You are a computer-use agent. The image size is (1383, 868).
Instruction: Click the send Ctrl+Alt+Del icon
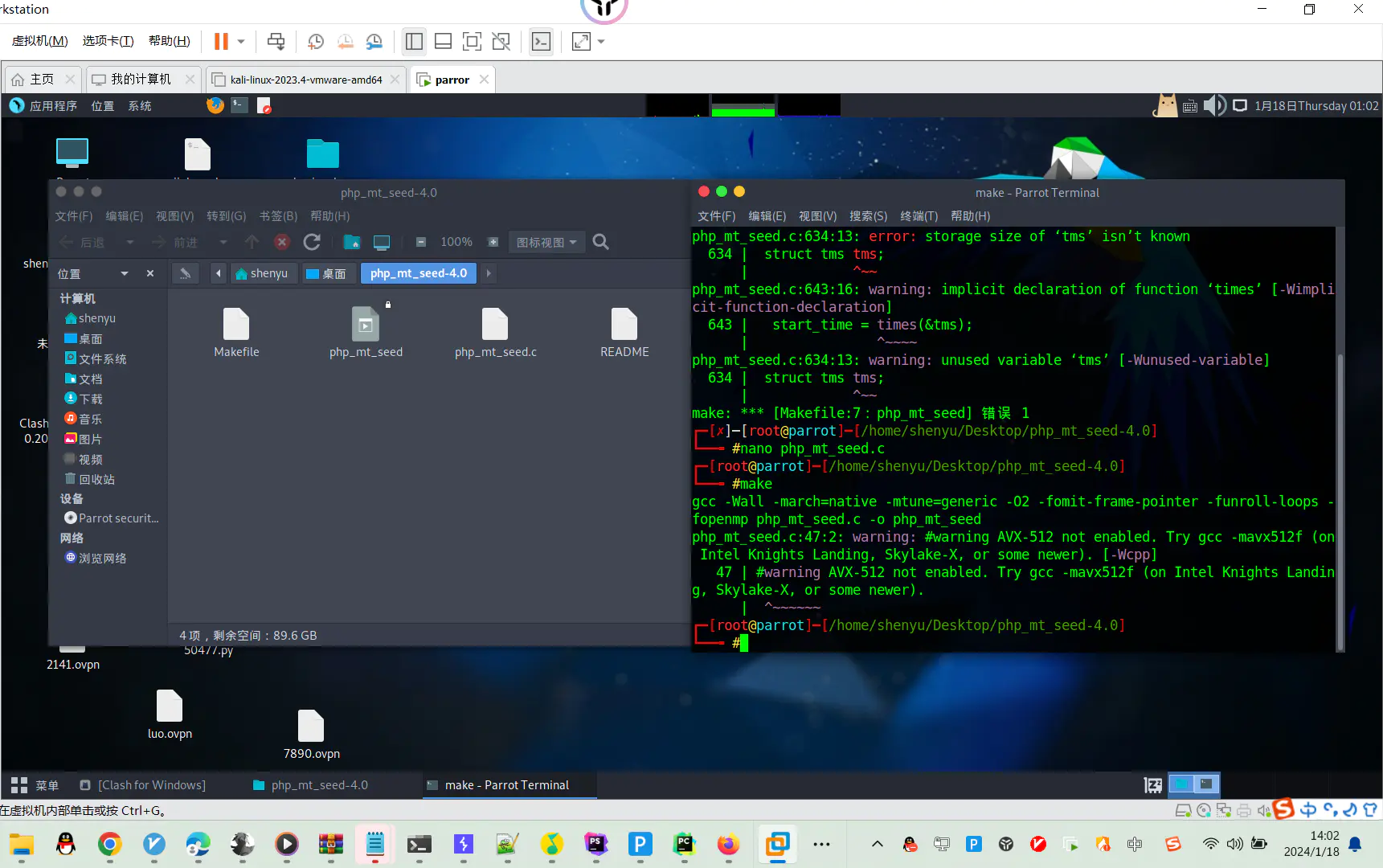coord(276,41)
